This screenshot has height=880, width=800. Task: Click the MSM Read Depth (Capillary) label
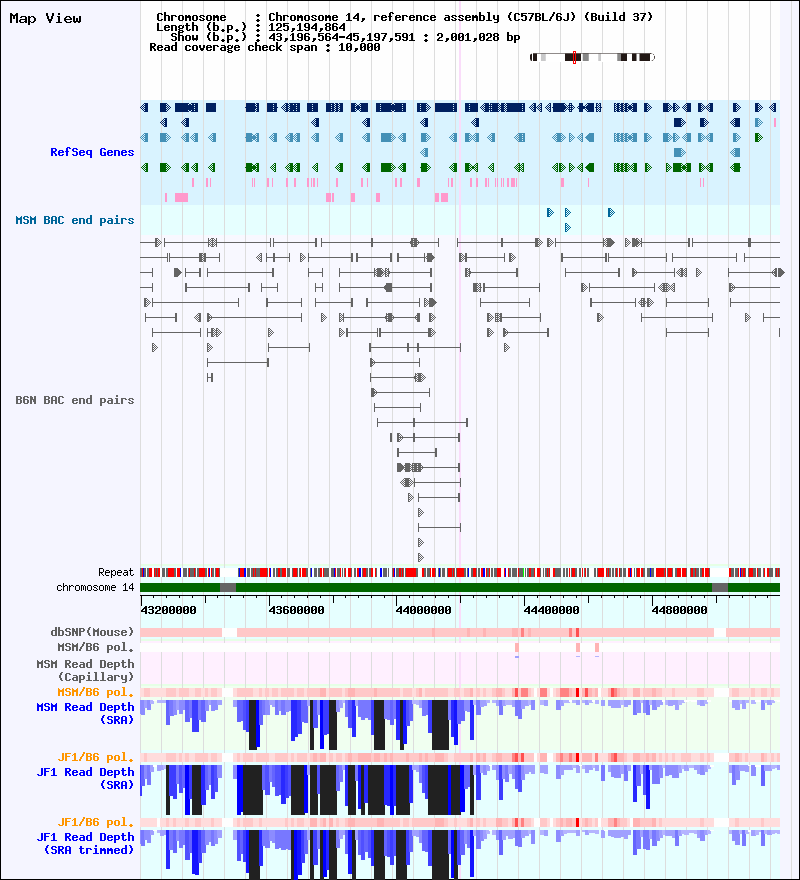pos(85,671)
